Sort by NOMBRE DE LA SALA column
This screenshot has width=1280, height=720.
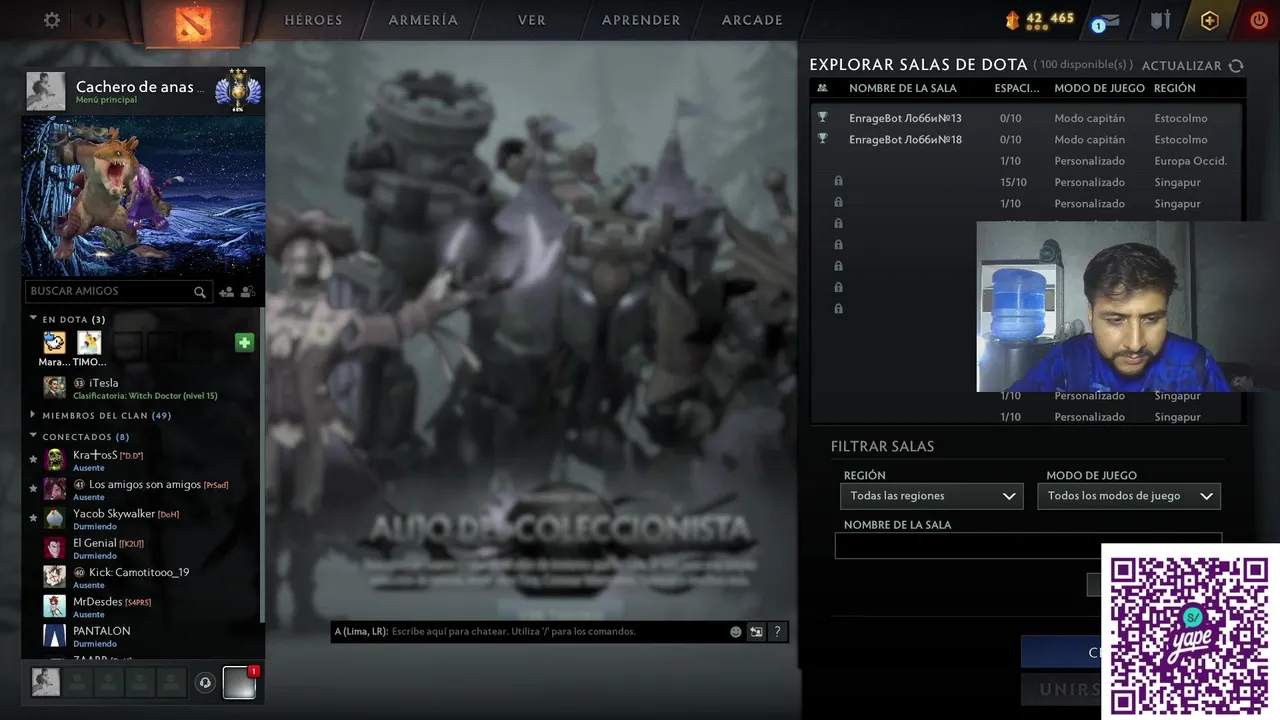[x=903, y=88]
